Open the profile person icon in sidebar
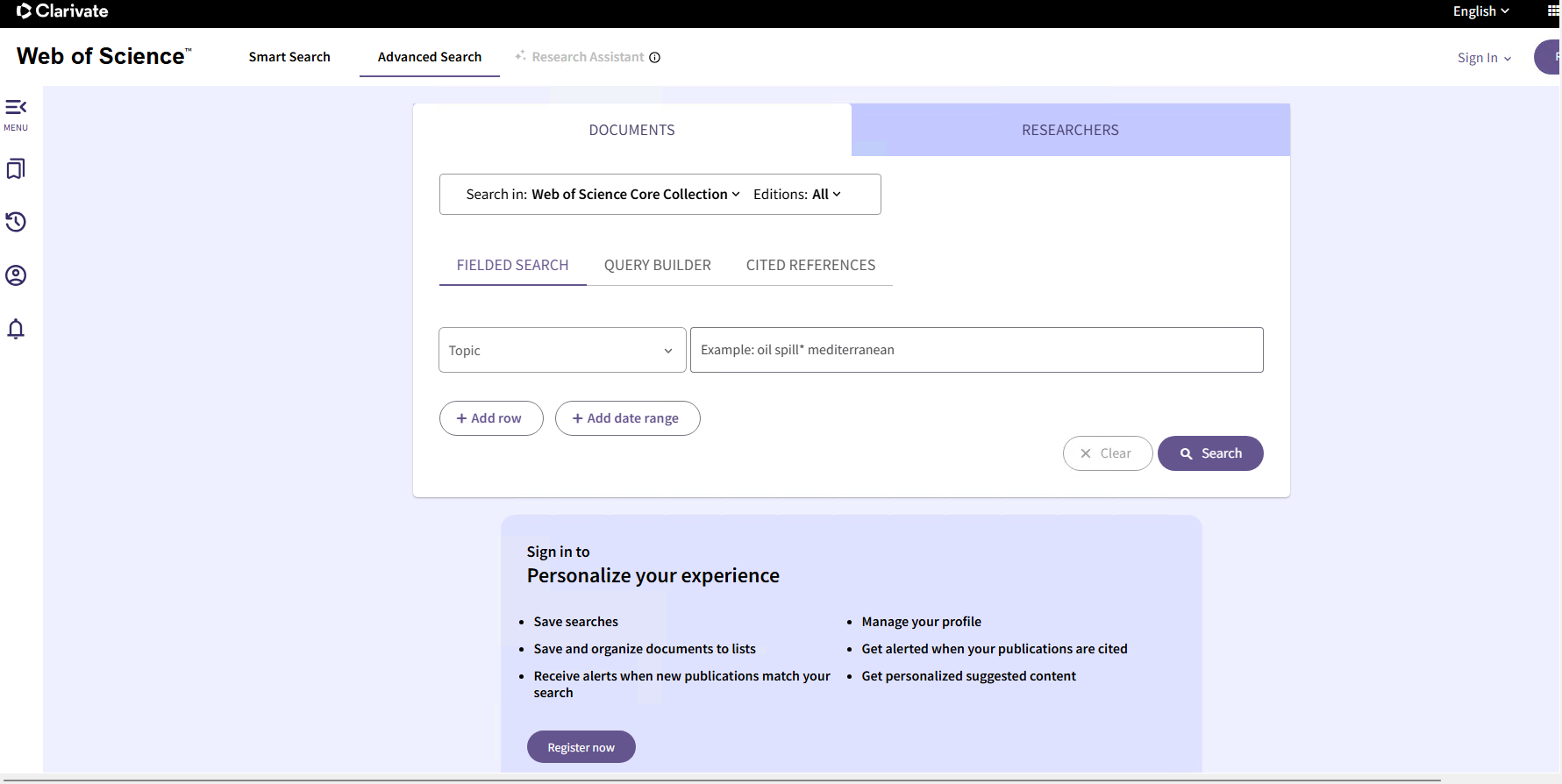The width and height of the screenshot is (1562, 784). 16,275
